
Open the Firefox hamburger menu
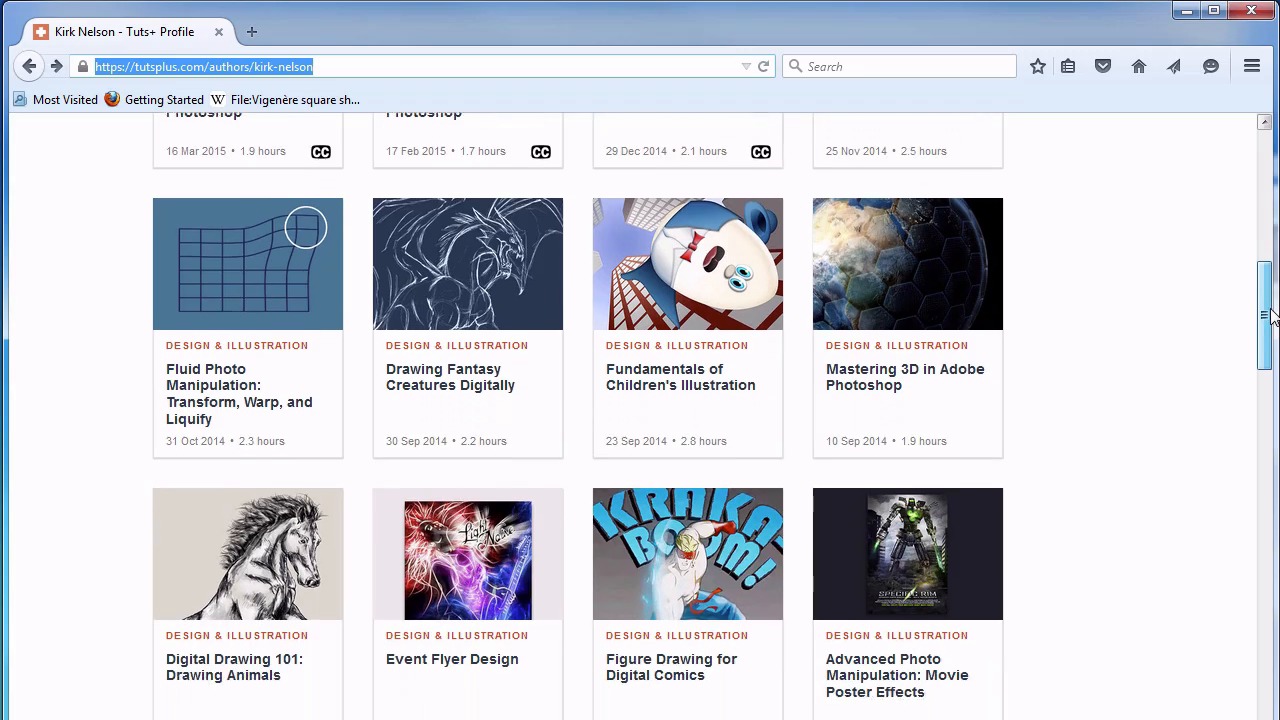tap(1252, 66)
